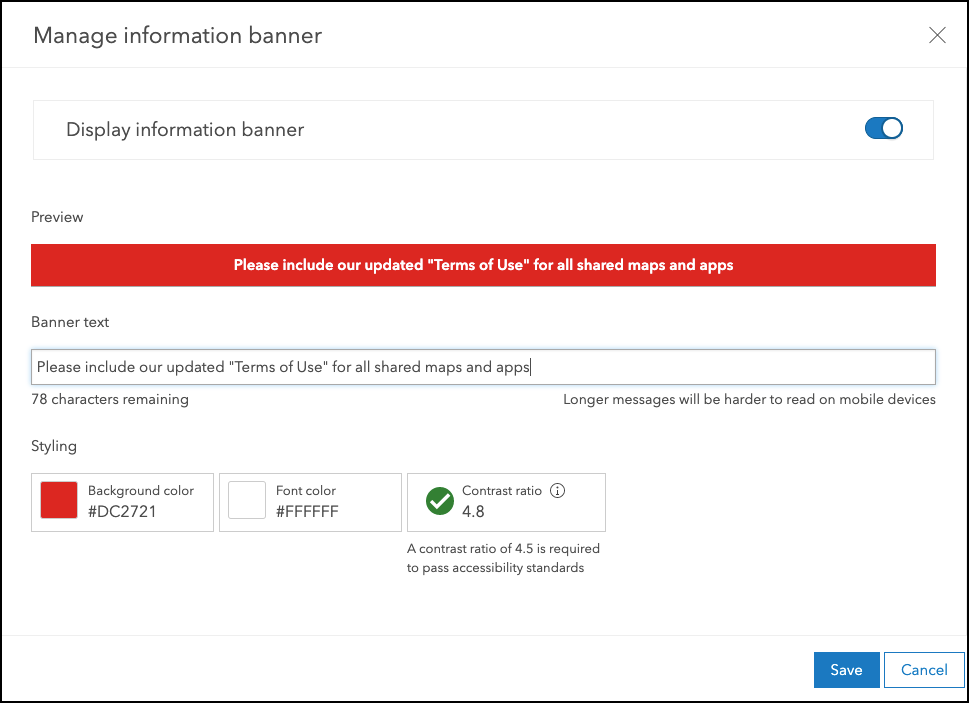The width and height of the screenshot is (969, 703).
Task: Click the accessibility standards note text
Action: (503, 558)
